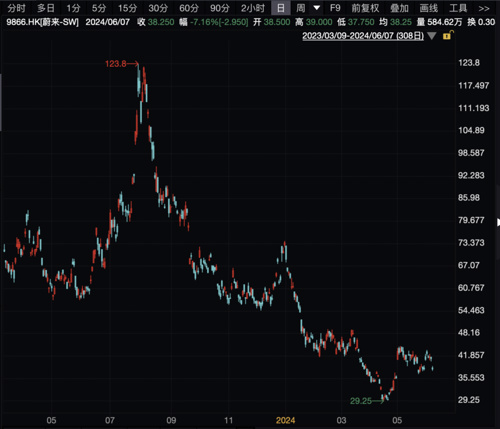Toggle the orange lock icon

click(448, 35)
